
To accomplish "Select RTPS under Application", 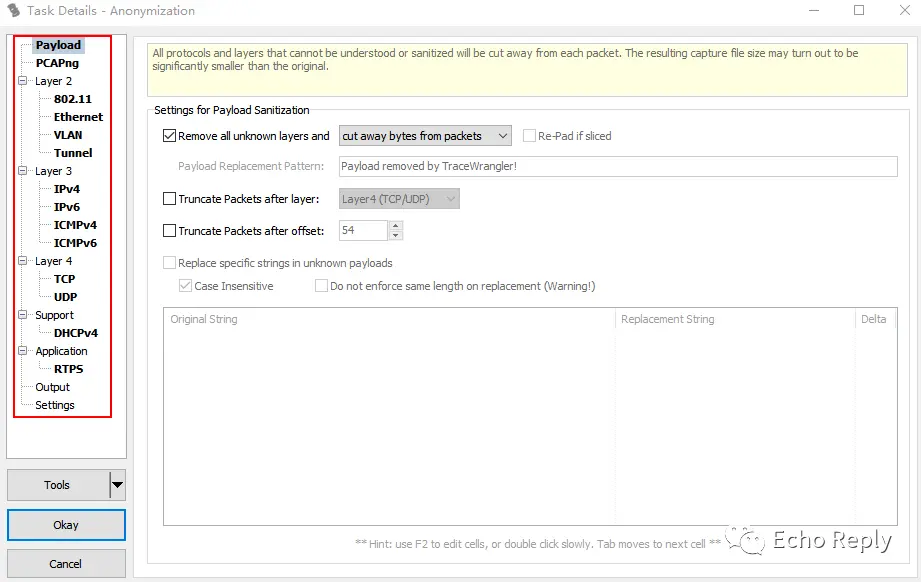I will [x=69, y=369].
